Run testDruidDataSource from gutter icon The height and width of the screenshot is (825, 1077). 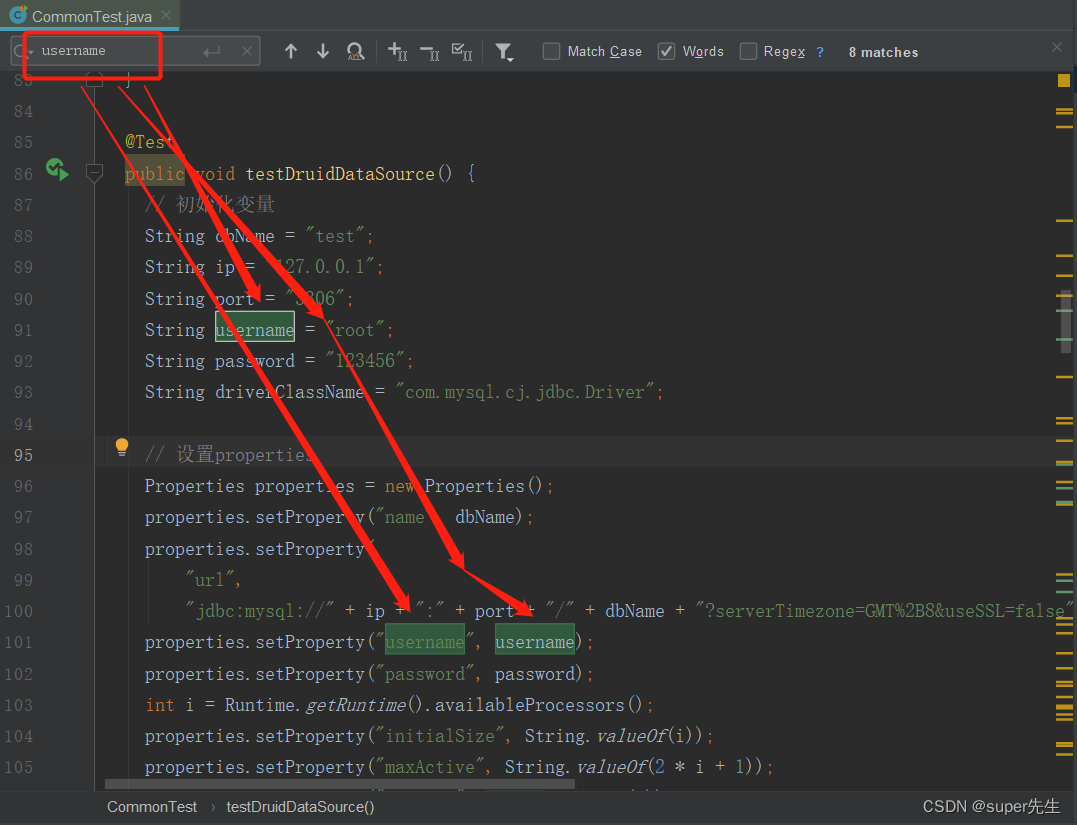[x=57, y=169]
